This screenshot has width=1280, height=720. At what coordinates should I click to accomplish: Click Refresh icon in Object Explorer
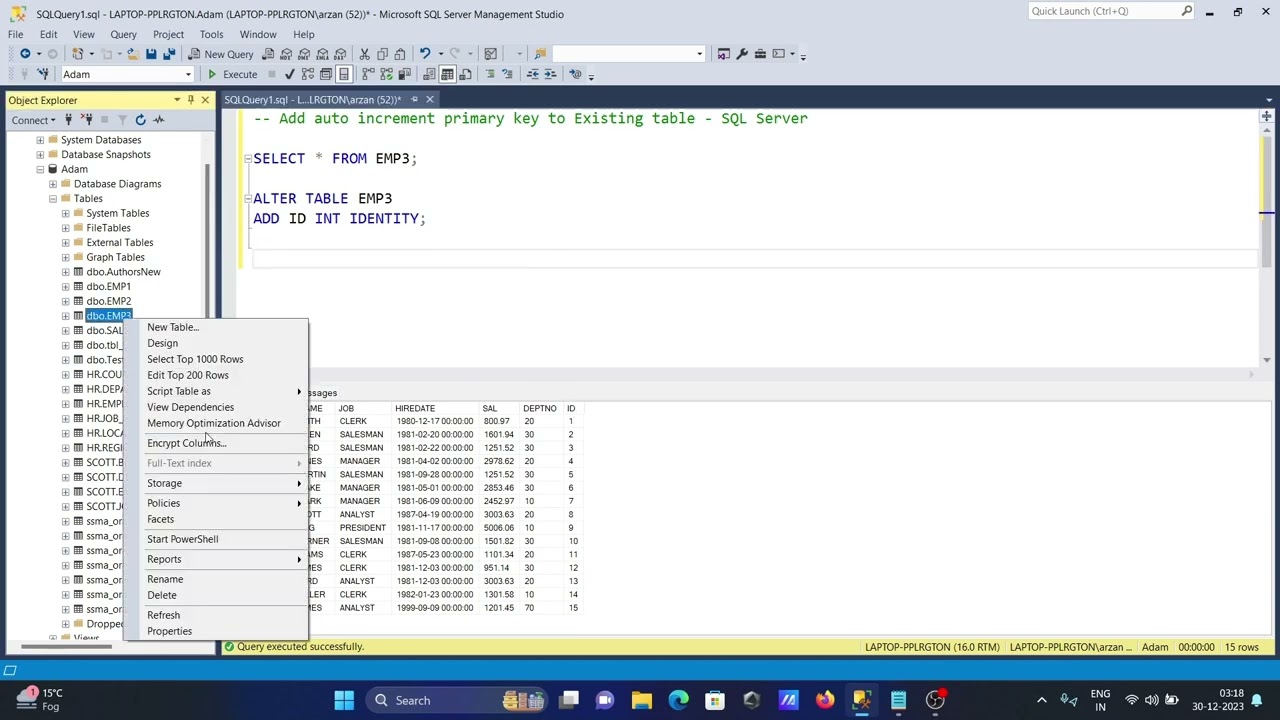140,120
